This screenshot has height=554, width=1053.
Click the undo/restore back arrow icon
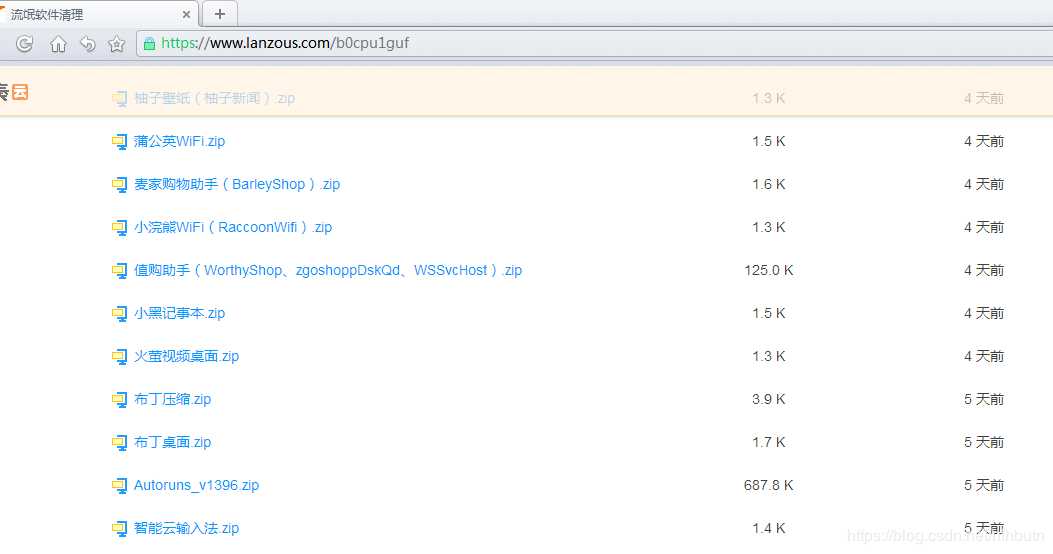coord(88,44)
